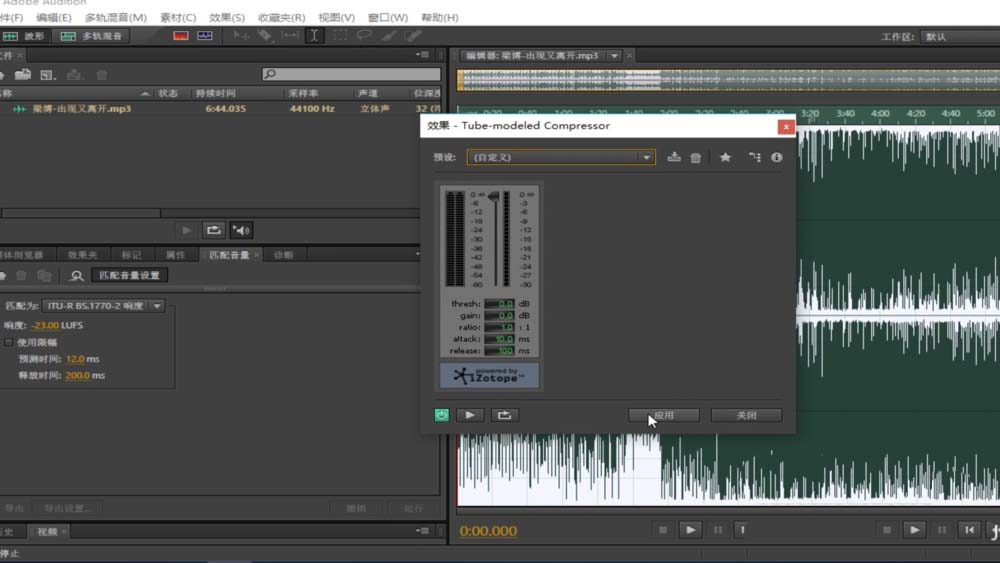Open the 多轨混音(M) menu
The width and height of the screenshot is (1000, 563).
[115, 17]
